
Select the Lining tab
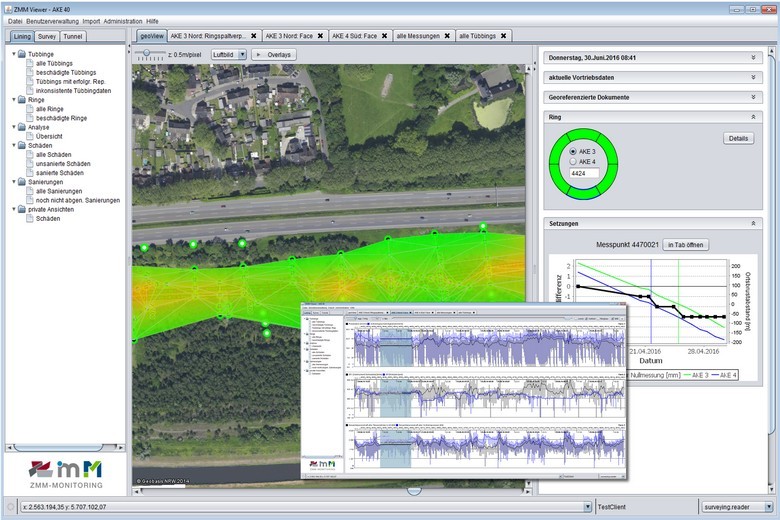(22, 36)
